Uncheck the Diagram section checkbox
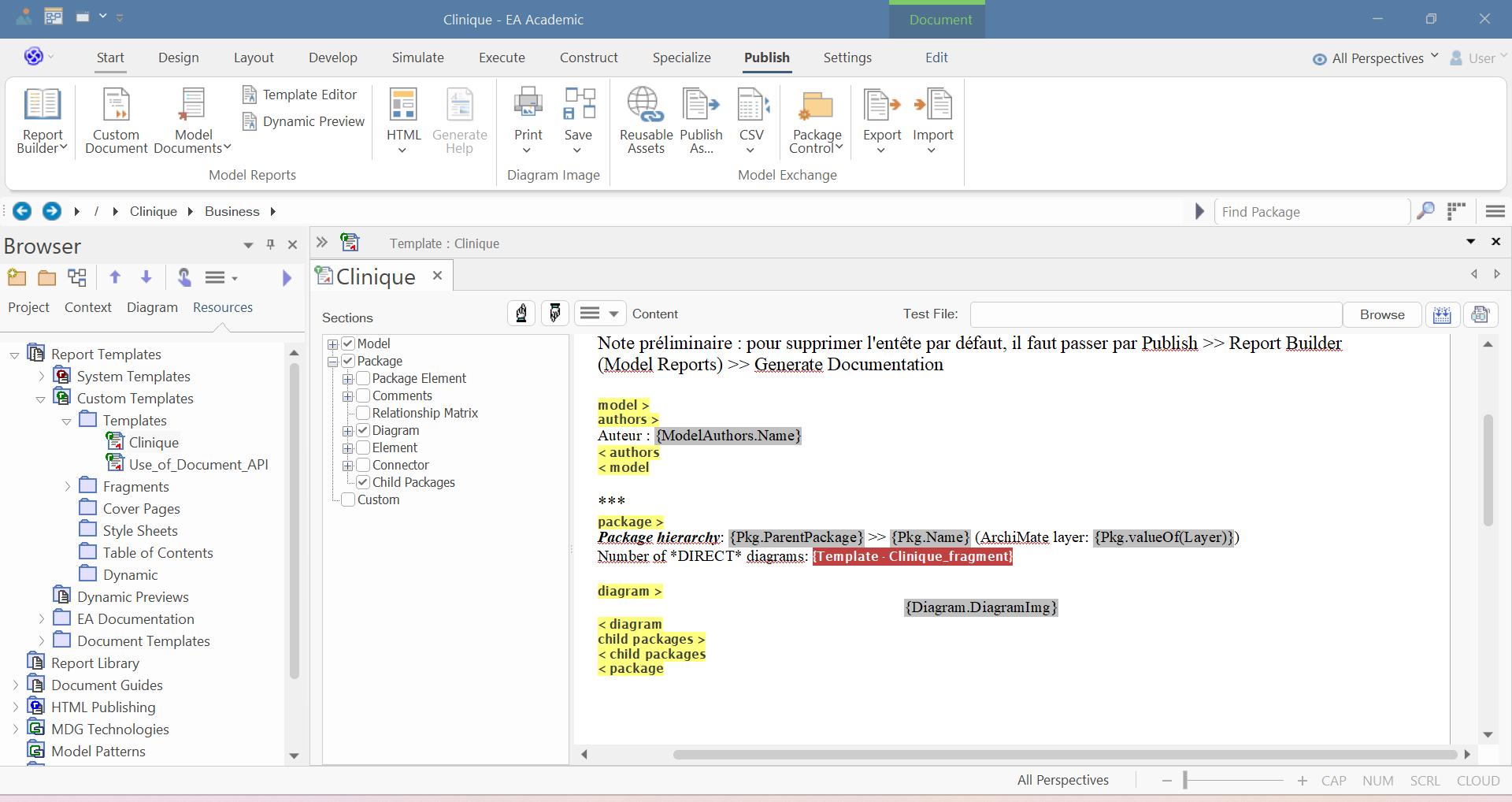This screenshot has width=1512, height=802. [363, 430]
